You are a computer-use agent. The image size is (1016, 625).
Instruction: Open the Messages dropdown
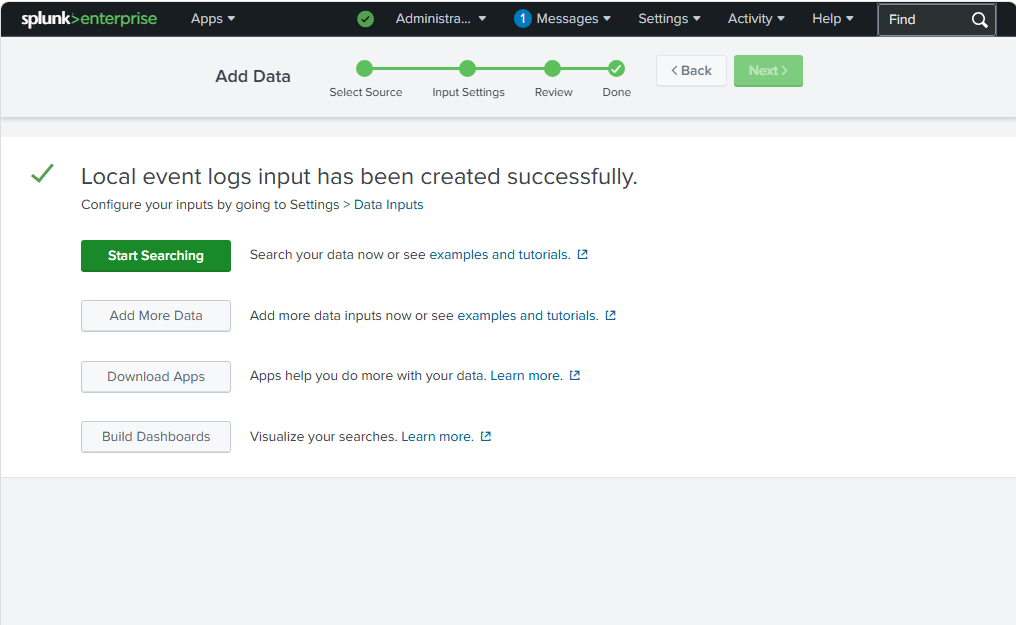click(x=573, y=19)
